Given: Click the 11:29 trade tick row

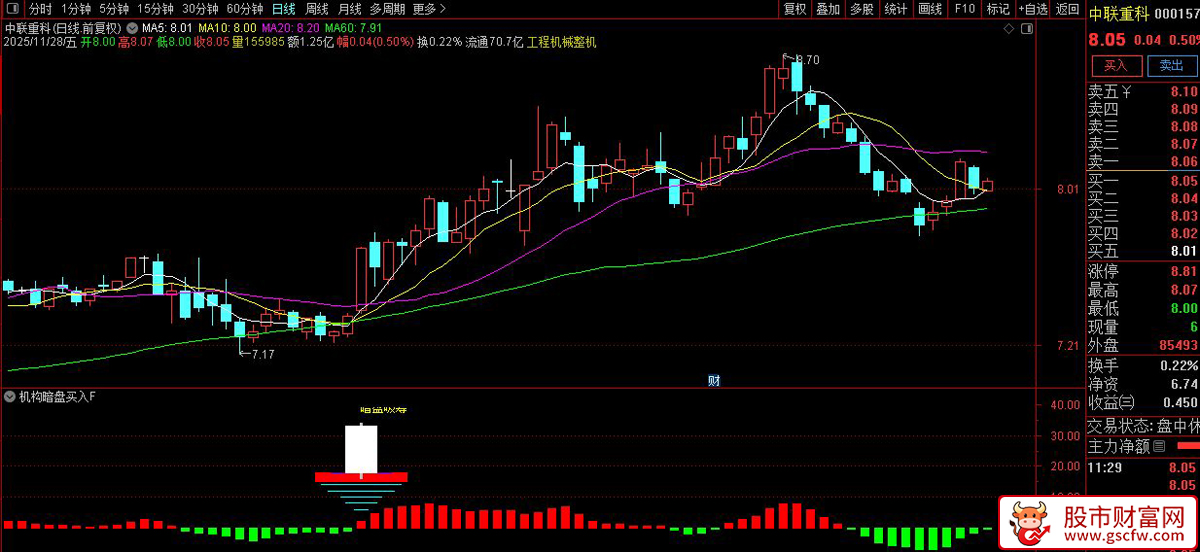Looking at the screenshot, I should click(x=1143, y=467).
